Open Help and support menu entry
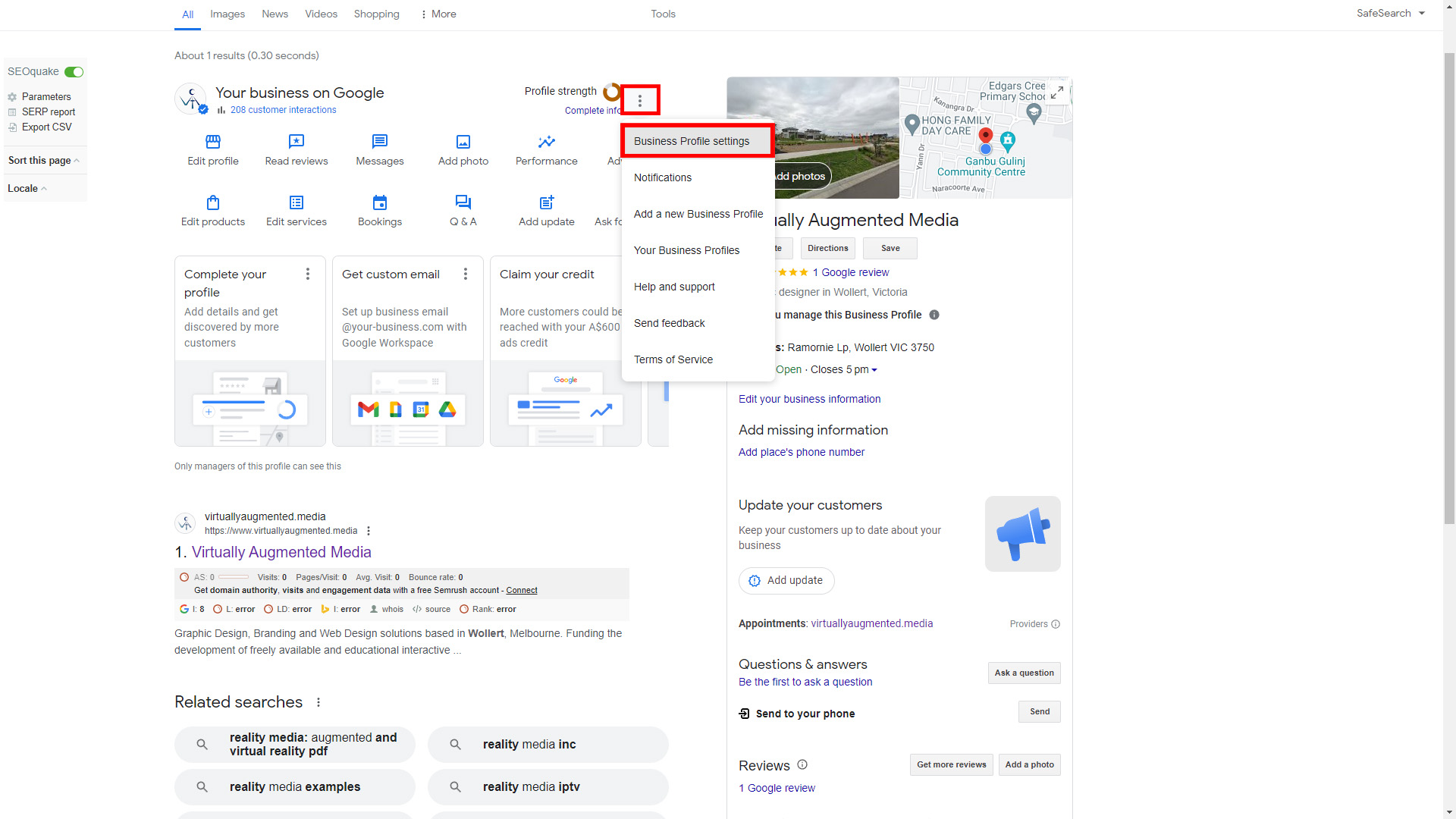1456x819 pixels. [x=698, y=287]
